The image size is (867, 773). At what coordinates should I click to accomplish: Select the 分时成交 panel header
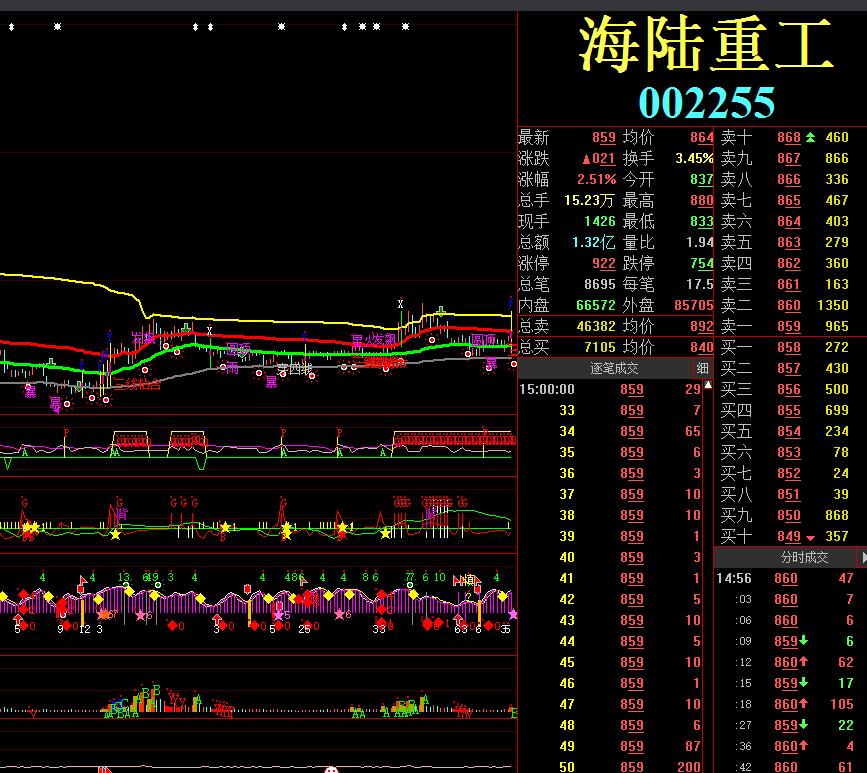pyautogui.click(x=805, y=557)
